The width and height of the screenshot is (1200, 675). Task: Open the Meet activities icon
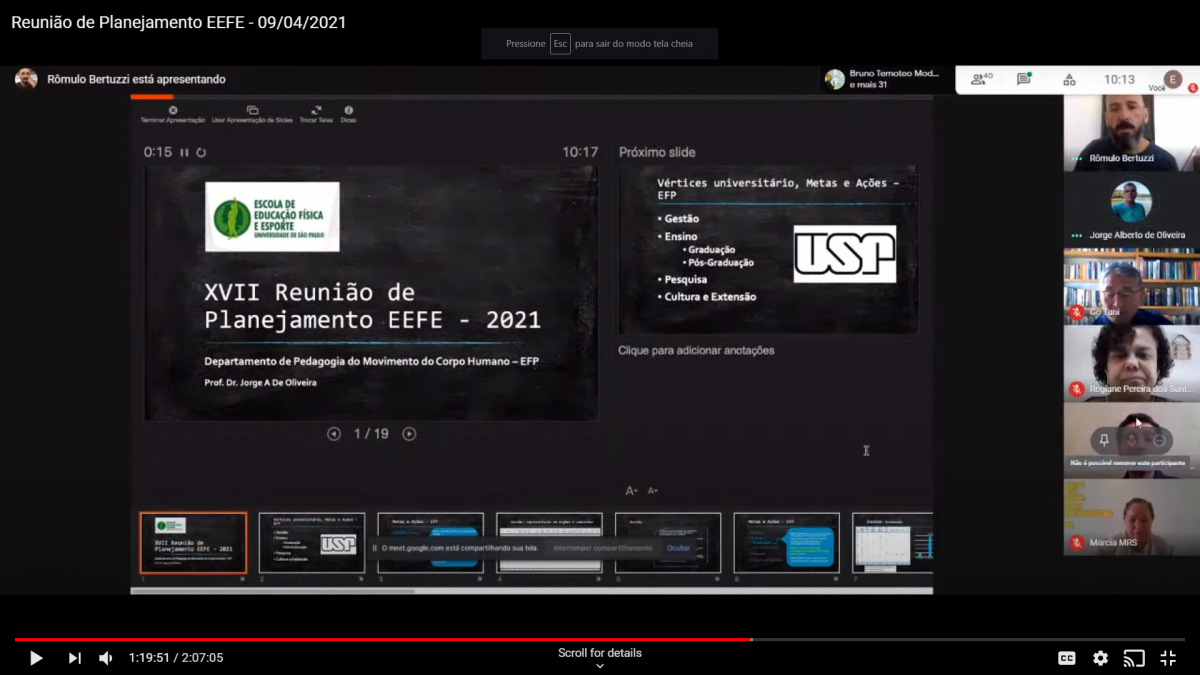[1069, 79]
